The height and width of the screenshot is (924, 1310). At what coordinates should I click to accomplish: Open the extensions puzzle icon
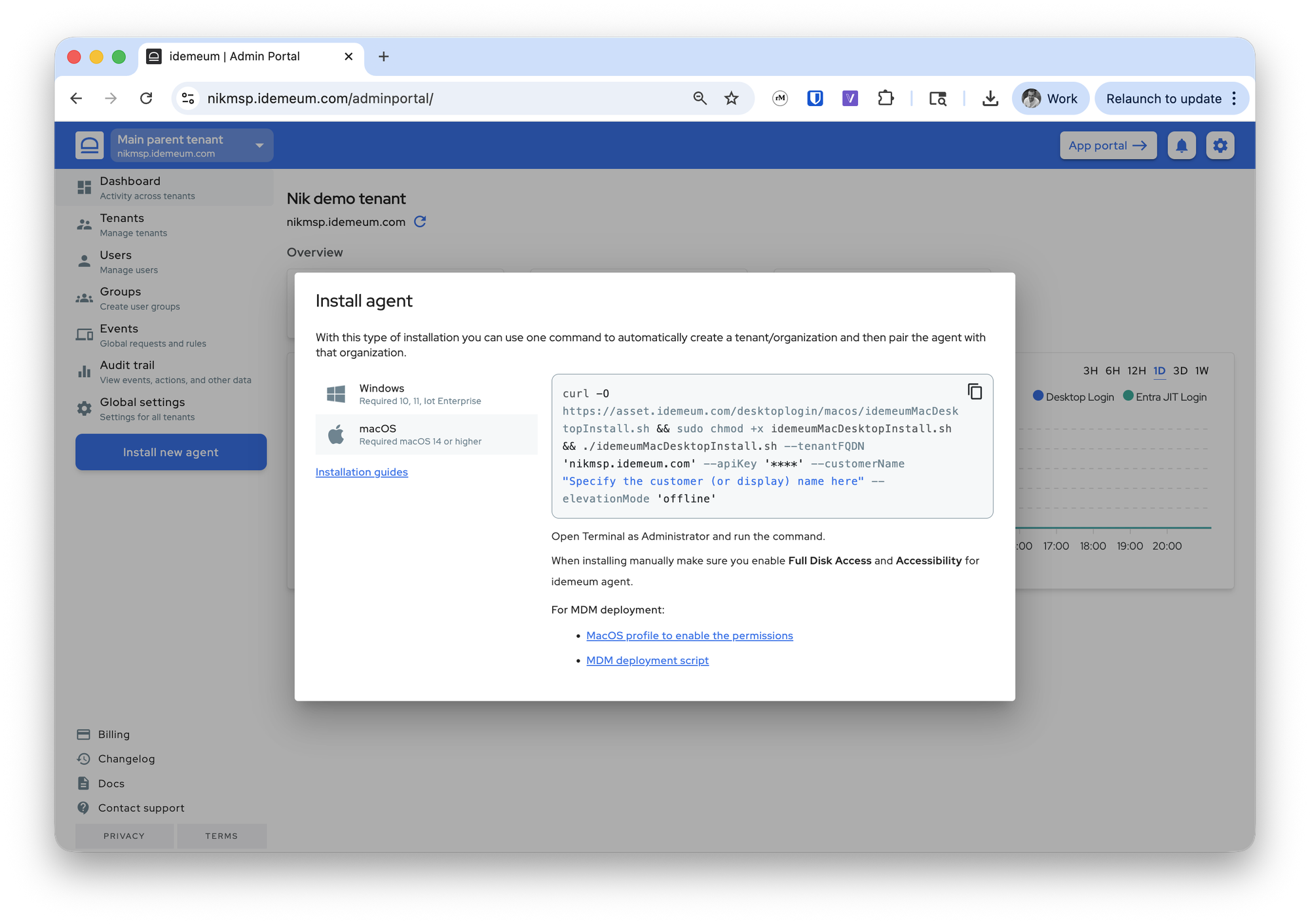886,98
